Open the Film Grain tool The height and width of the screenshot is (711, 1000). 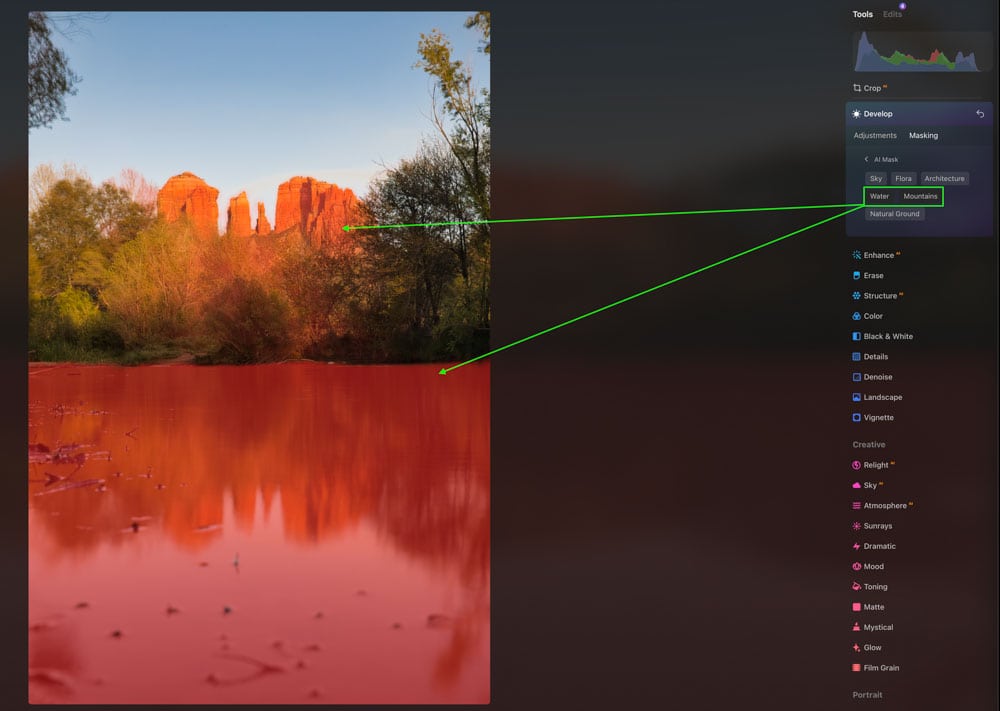click(x=876, y=668)
